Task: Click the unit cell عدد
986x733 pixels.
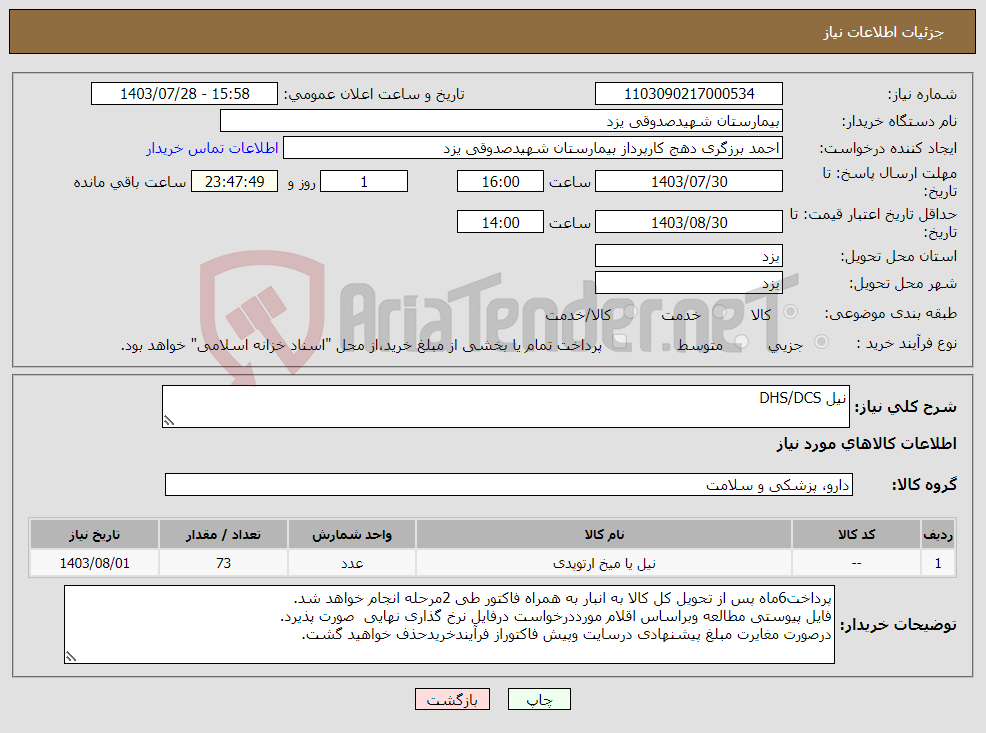Action: (x=352, y=563)
